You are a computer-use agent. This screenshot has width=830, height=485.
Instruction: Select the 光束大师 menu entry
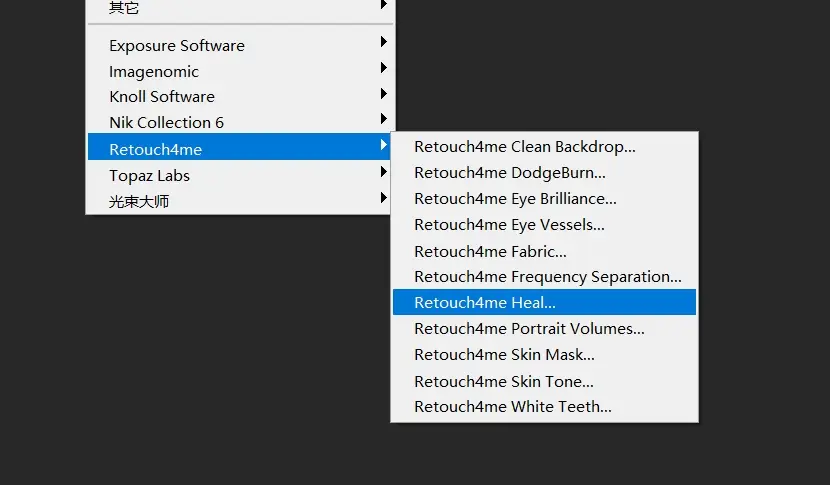tap(139, 201)
